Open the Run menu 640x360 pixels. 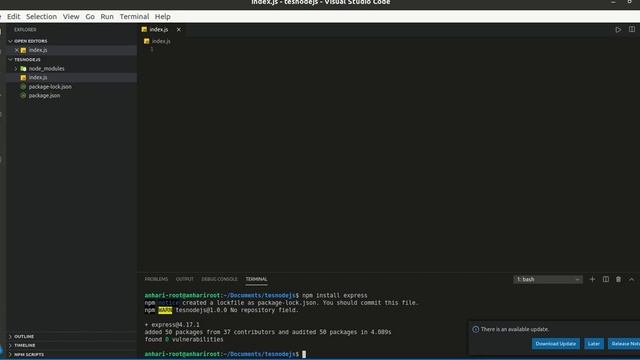107,17
